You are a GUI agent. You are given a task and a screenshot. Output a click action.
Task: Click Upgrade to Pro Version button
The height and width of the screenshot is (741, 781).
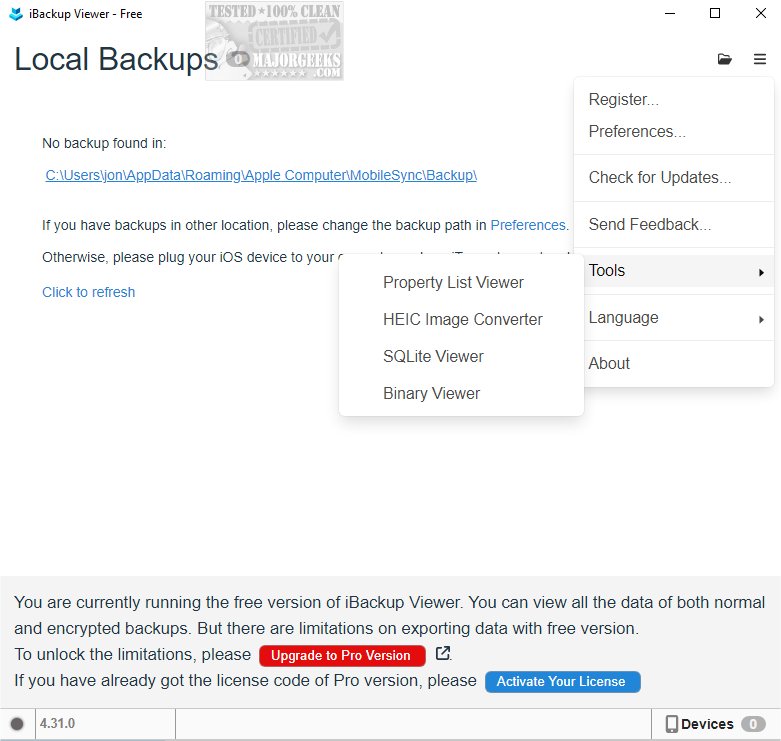pos(342,655)
